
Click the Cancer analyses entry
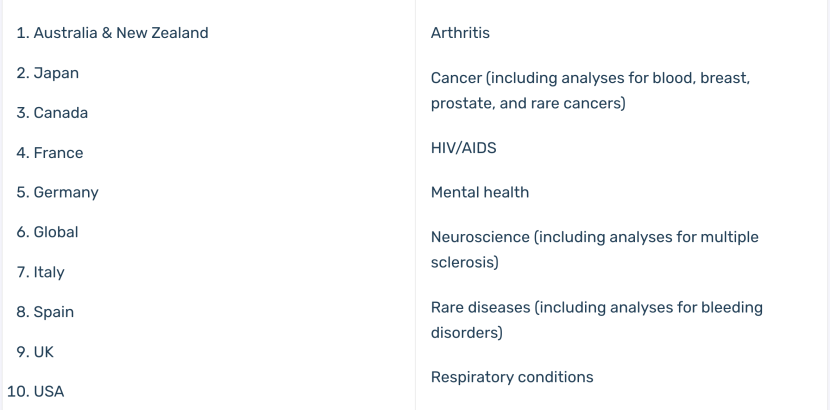[590, 90]
